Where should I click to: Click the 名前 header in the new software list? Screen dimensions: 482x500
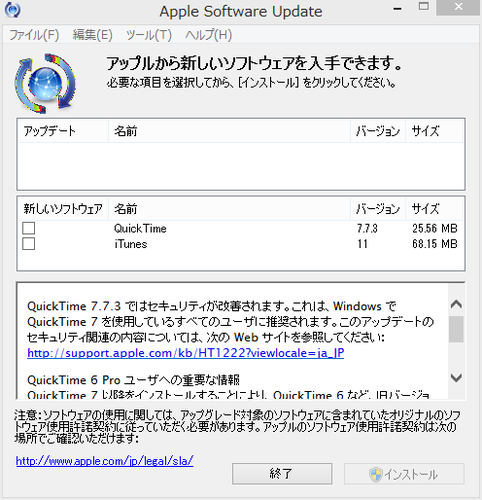click(229, 209)
